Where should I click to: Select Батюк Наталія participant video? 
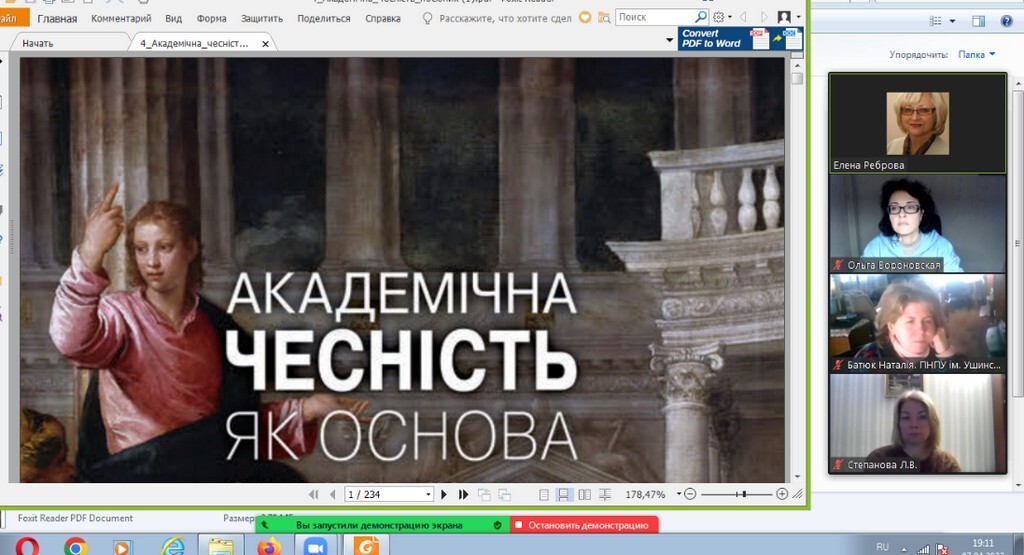(x=918, y=323)
